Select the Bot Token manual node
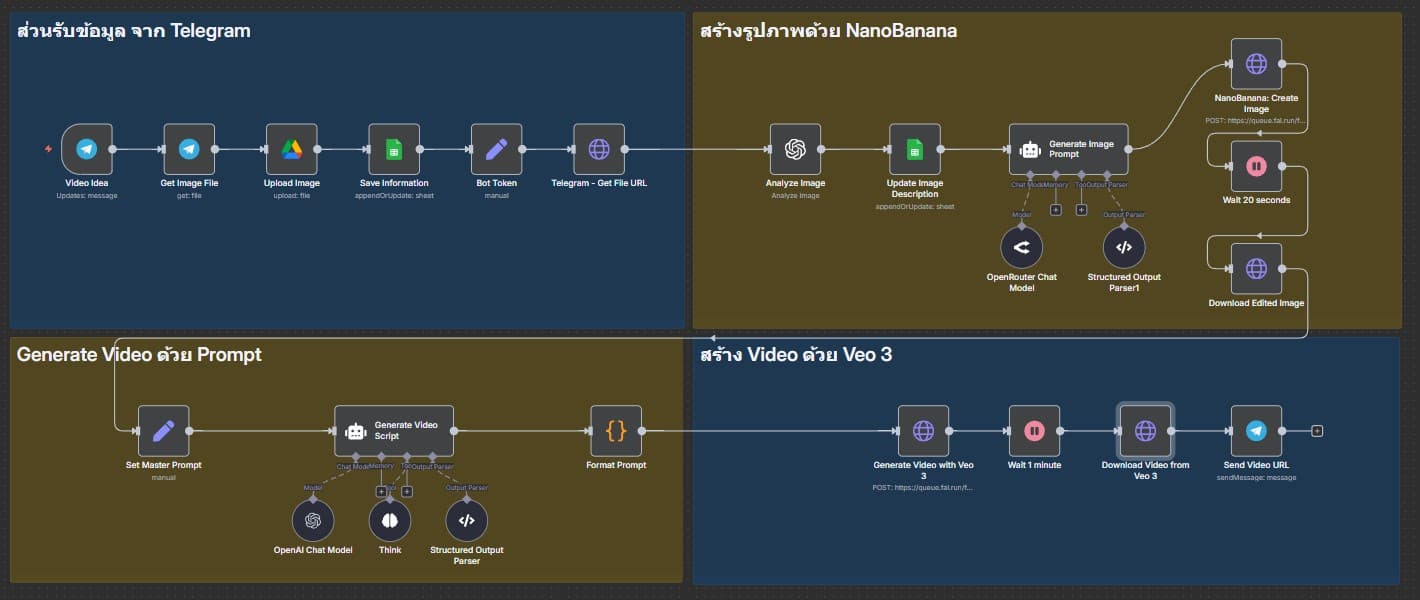The image size is (1420, 600). (x=496, y=150)
